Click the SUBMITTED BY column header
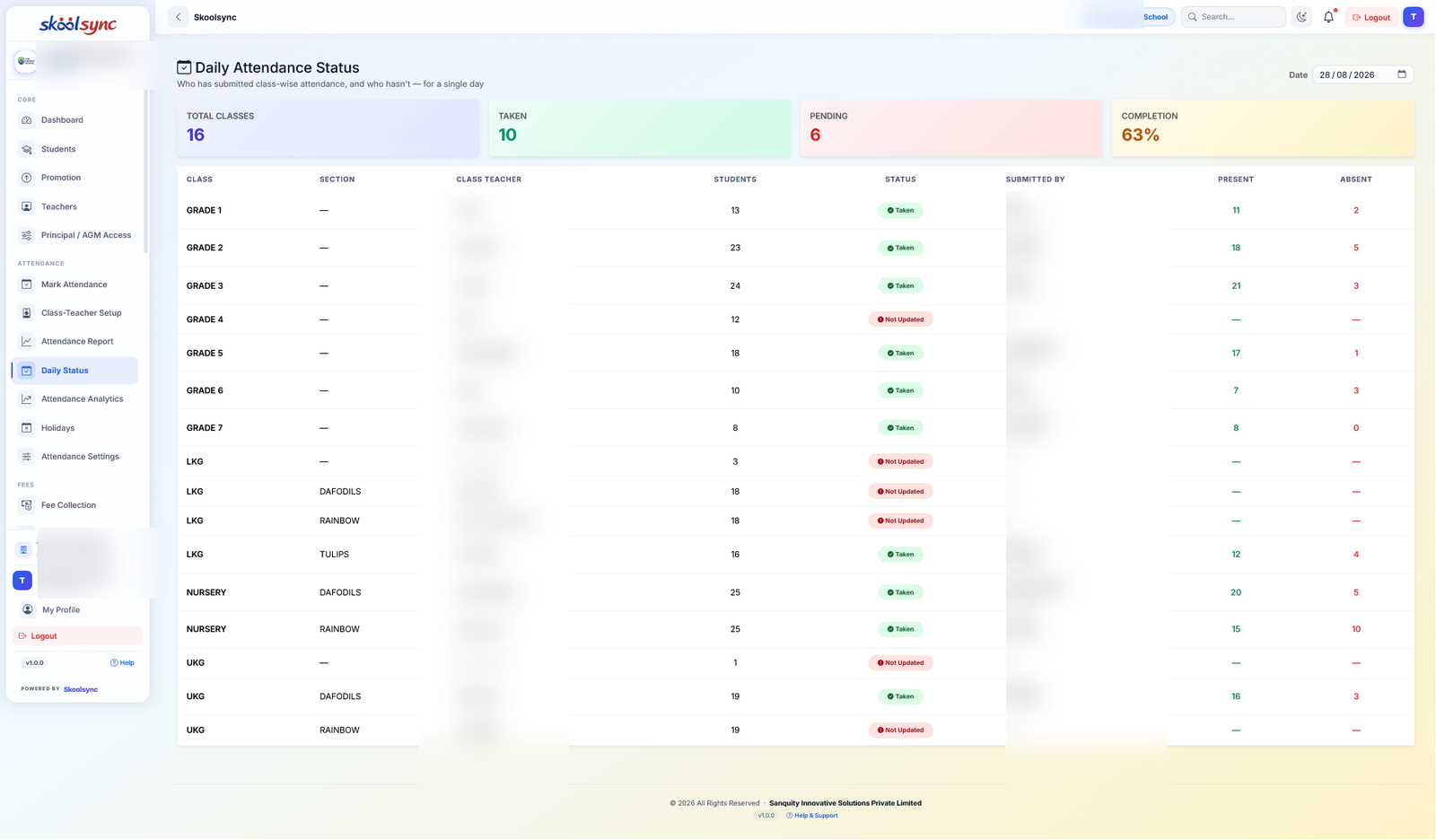1436x840 pixels. [x=1035, y=179]
